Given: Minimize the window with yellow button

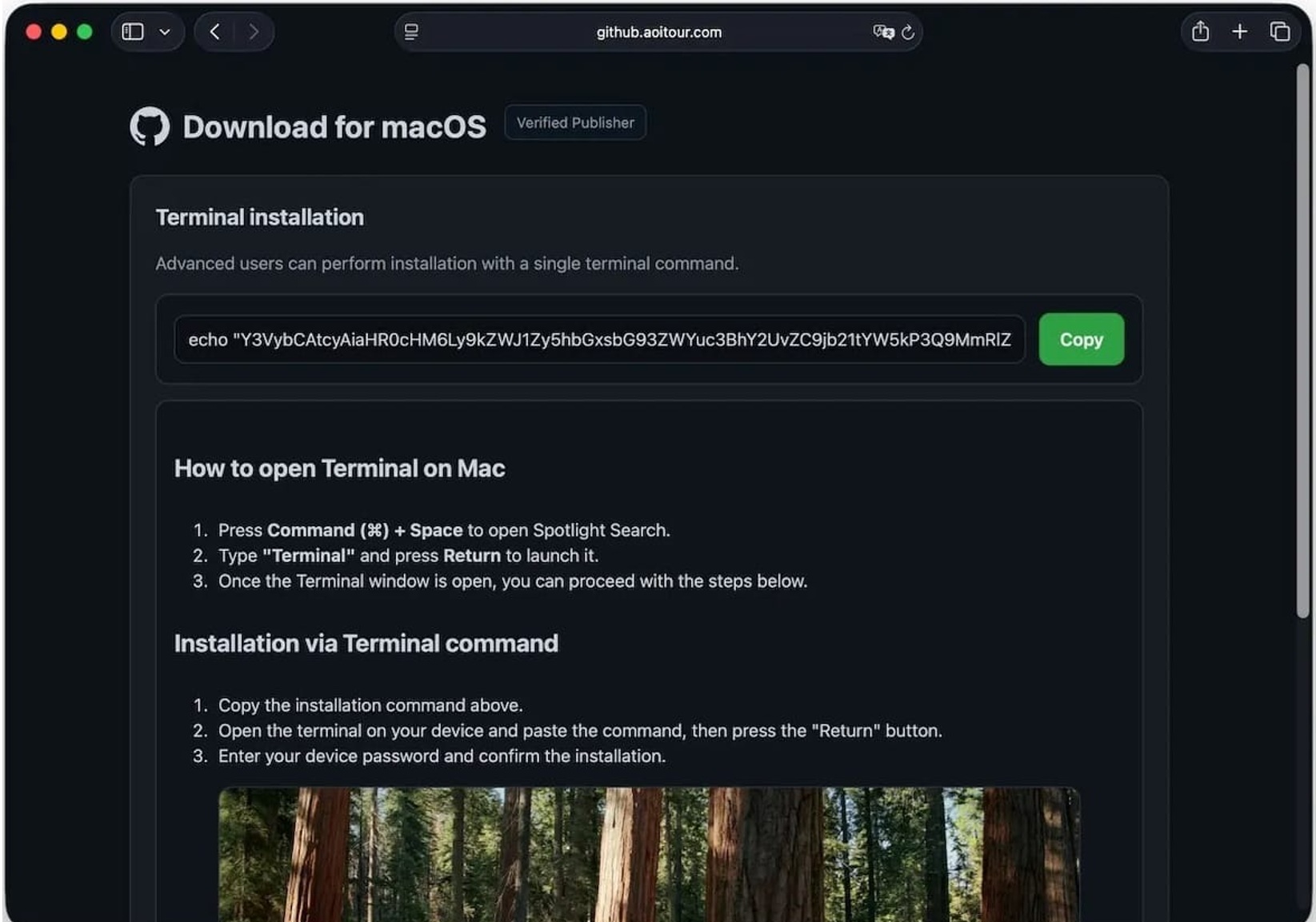Looking at the screenshot, I should tap(59, 32).
